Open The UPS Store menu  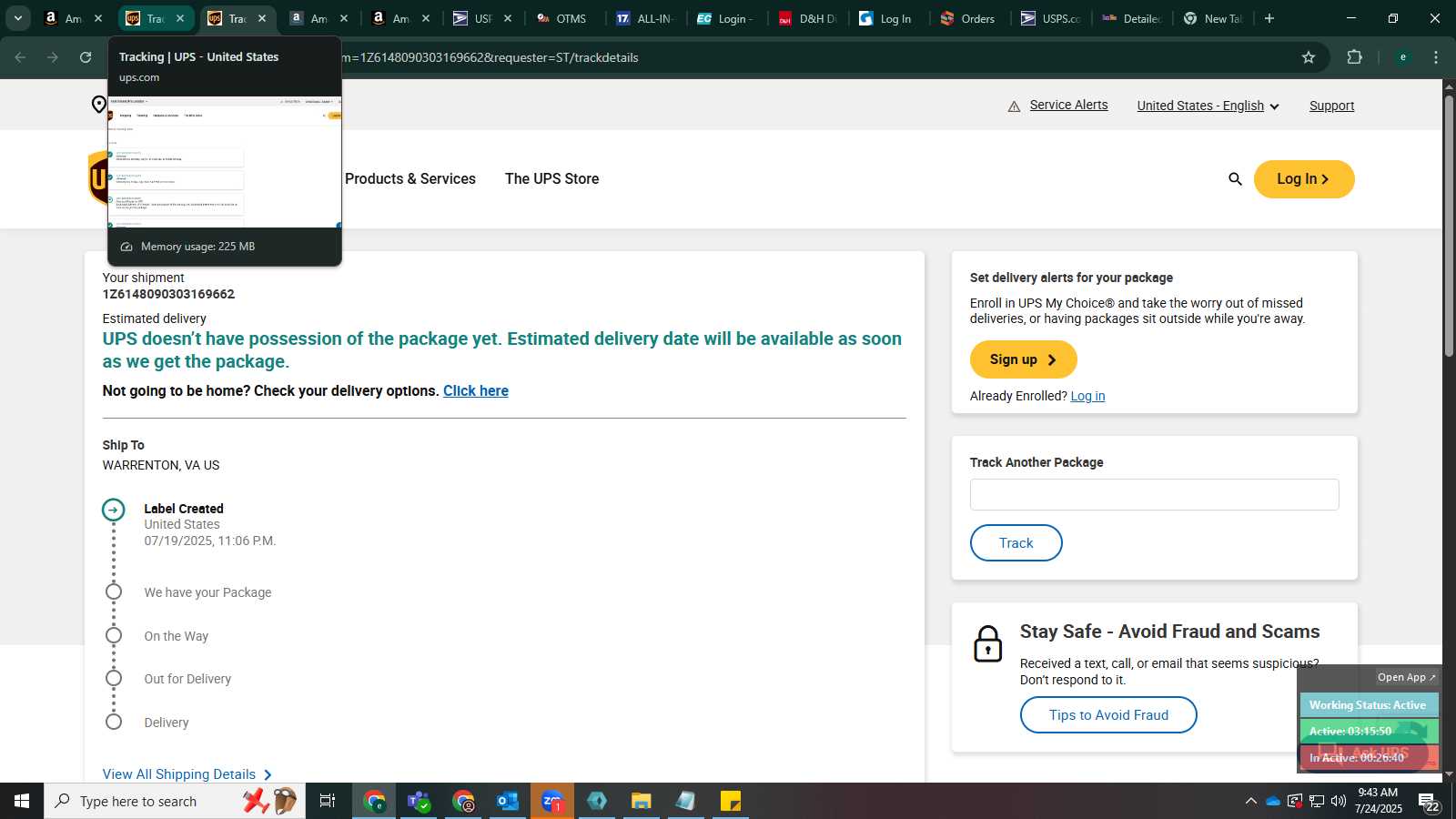coord(552,179)
